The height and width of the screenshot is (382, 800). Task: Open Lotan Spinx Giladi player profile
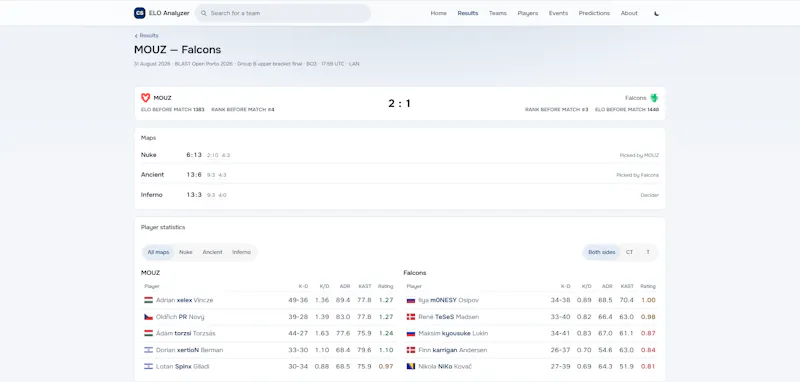pos(183,367)
